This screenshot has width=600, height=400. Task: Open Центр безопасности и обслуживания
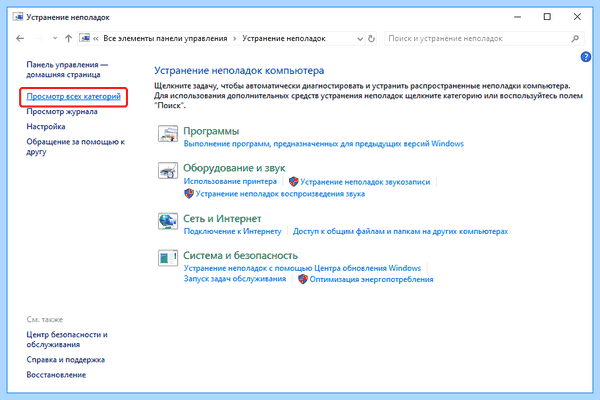coord(67,340)
